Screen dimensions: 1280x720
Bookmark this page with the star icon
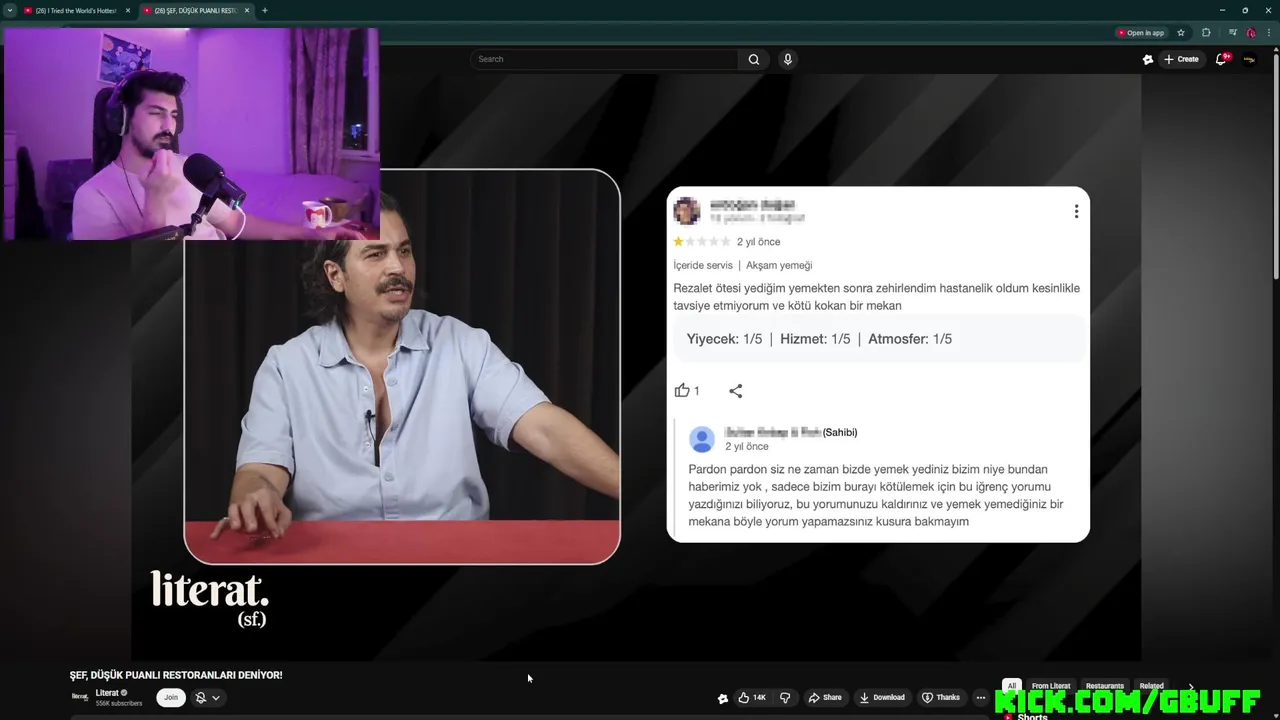1181,33
